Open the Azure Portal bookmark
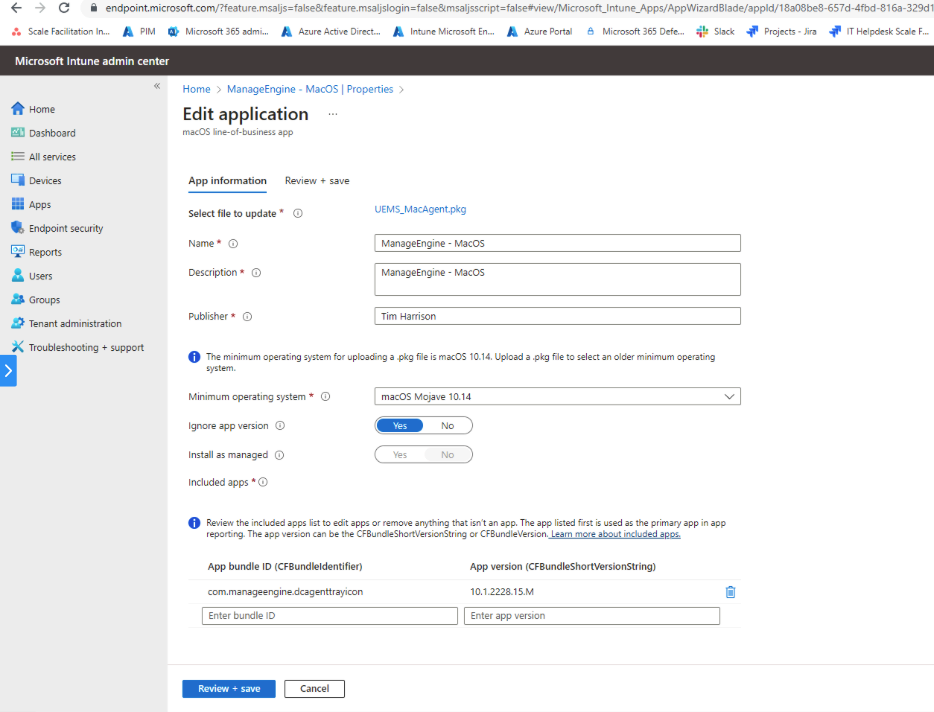 point(540,32)
